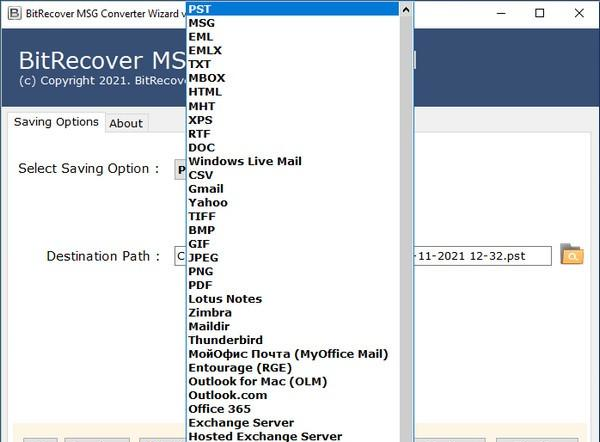Choose Hosted Exchange Server entry

pyautogui.click(x=293, y=436)
